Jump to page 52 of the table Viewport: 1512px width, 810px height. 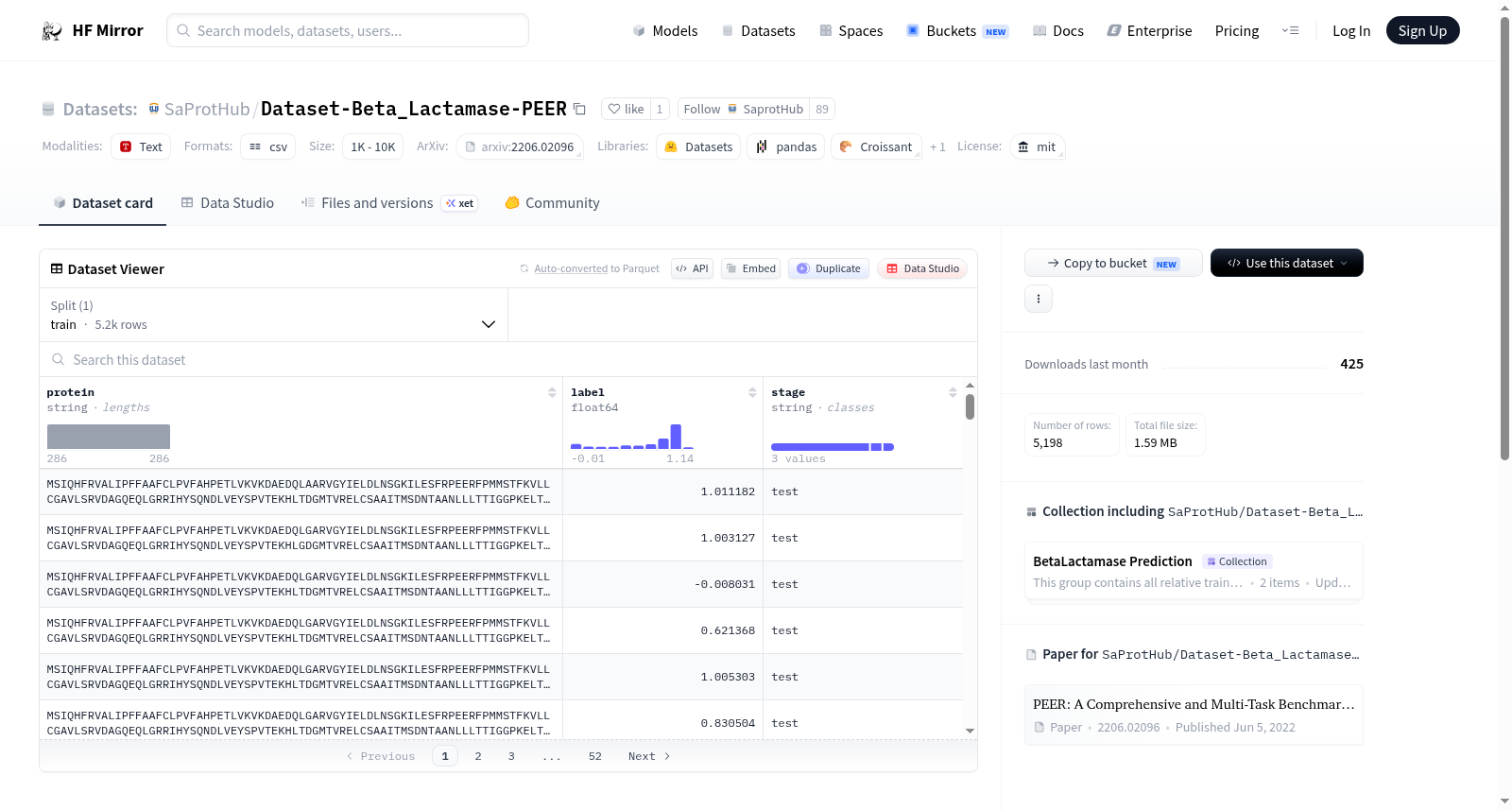click(x=595, y=756)
